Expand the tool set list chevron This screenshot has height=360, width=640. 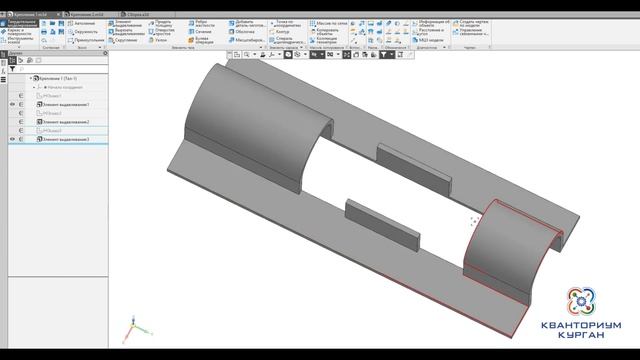pos(19,48)
